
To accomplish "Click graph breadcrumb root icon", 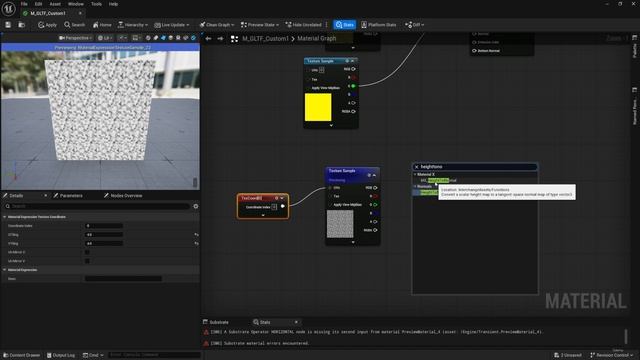I will pos(234,39).
